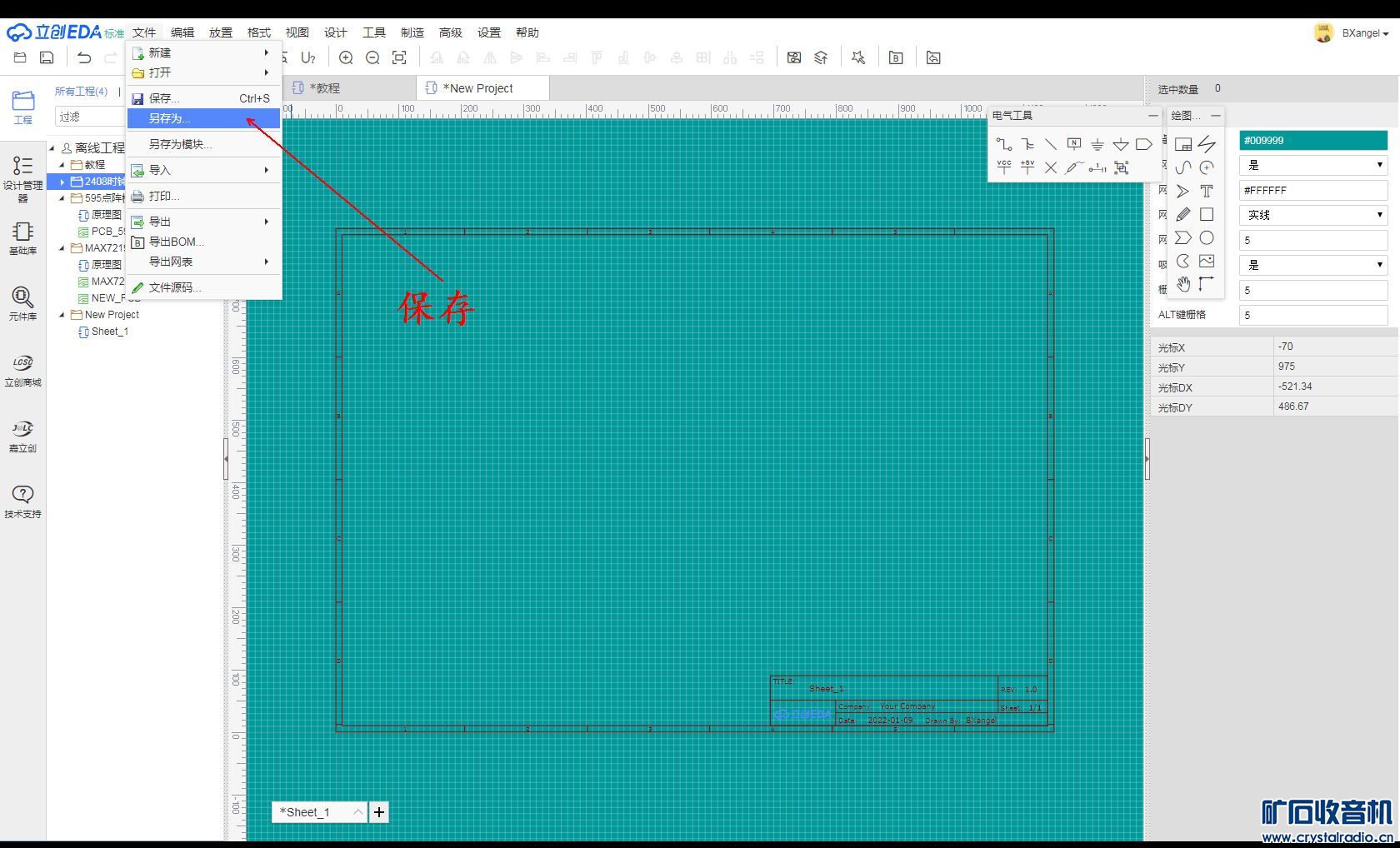Choose the Pencil freehand drawing tool
Viewport: 1400px width, 848px height.
coord(1182,214)
